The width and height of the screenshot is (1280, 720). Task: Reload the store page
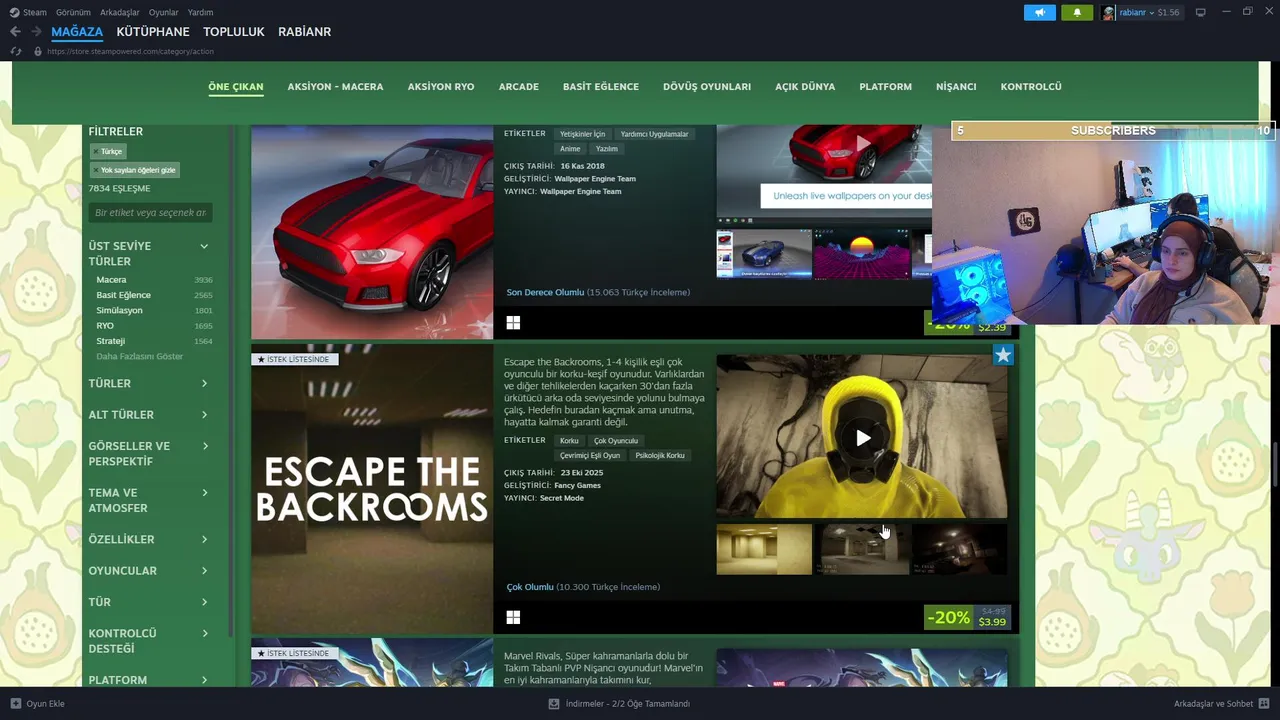pyautogui.click(x=16, y=51)
